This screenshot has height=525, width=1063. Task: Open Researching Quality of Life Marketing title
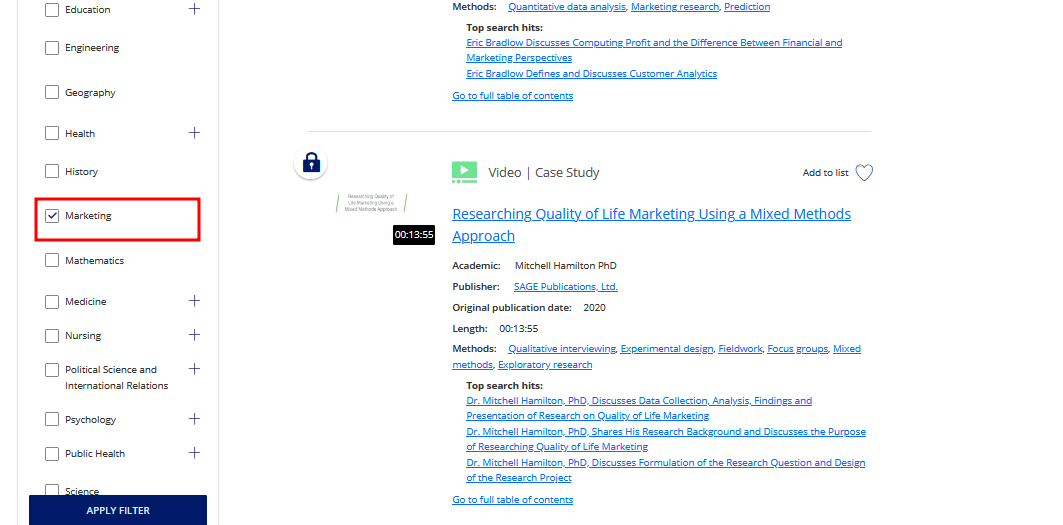pyautogui.click(x=651, y=214)
